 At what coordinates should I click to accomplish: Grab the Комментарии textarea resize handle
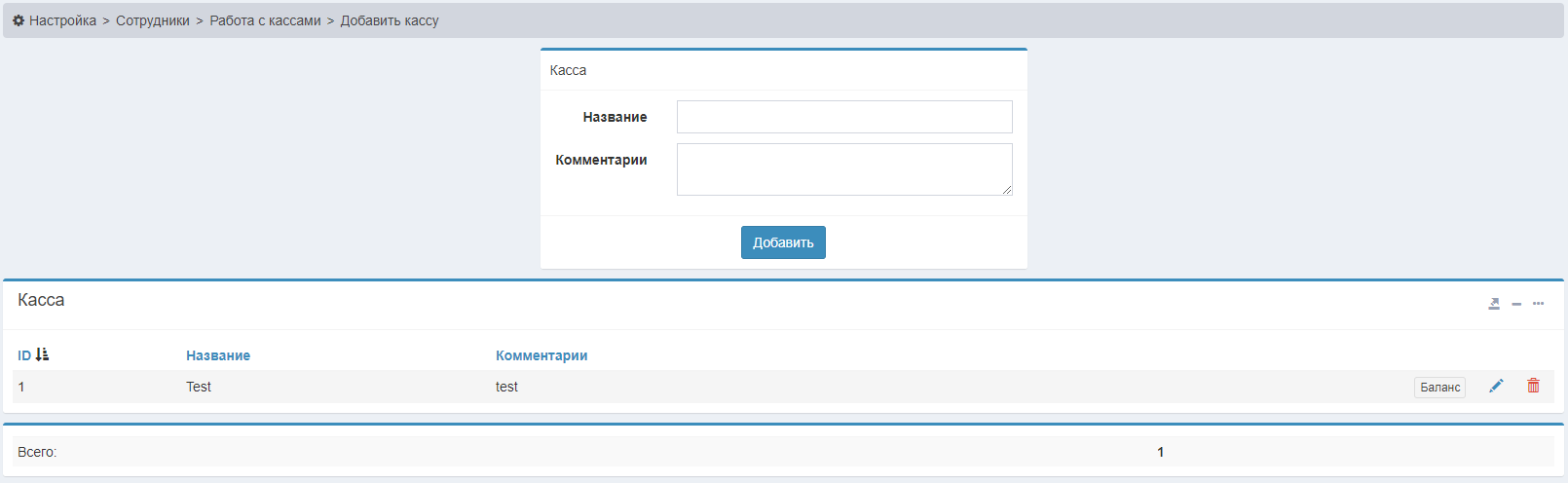click(1007, 190)
